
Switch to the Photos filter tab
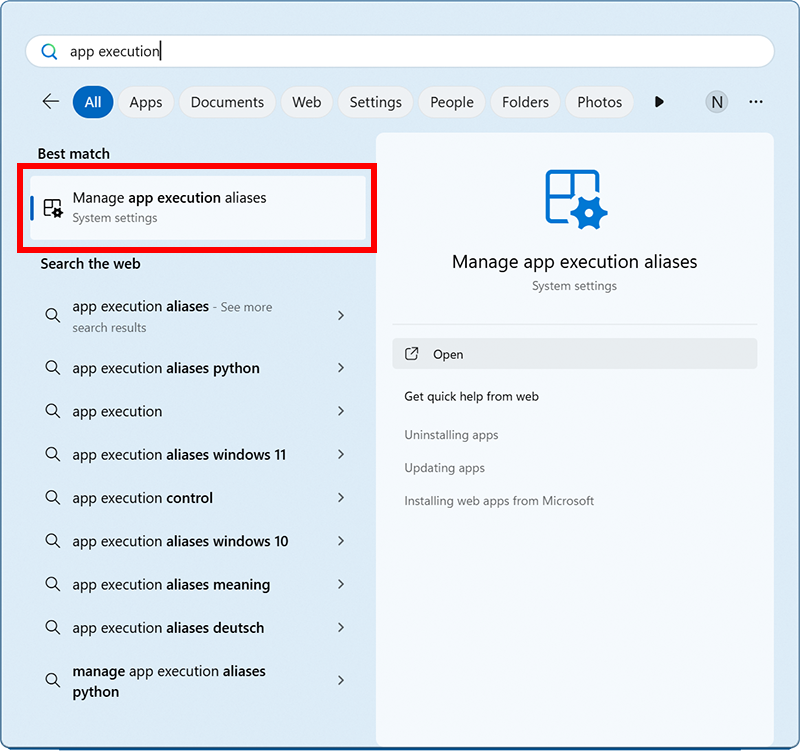tap(599, 102)
